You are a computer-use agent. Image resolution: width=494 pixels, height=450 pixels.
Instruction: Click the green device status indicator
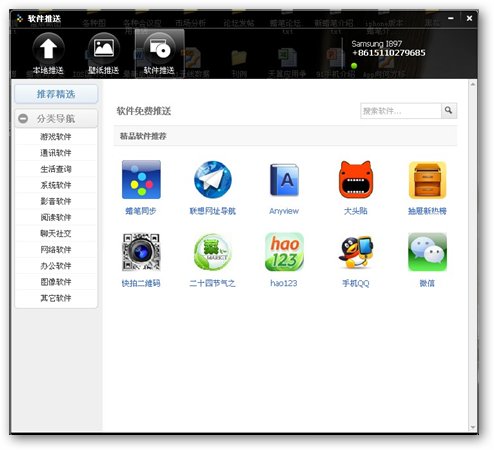[354, 66]
